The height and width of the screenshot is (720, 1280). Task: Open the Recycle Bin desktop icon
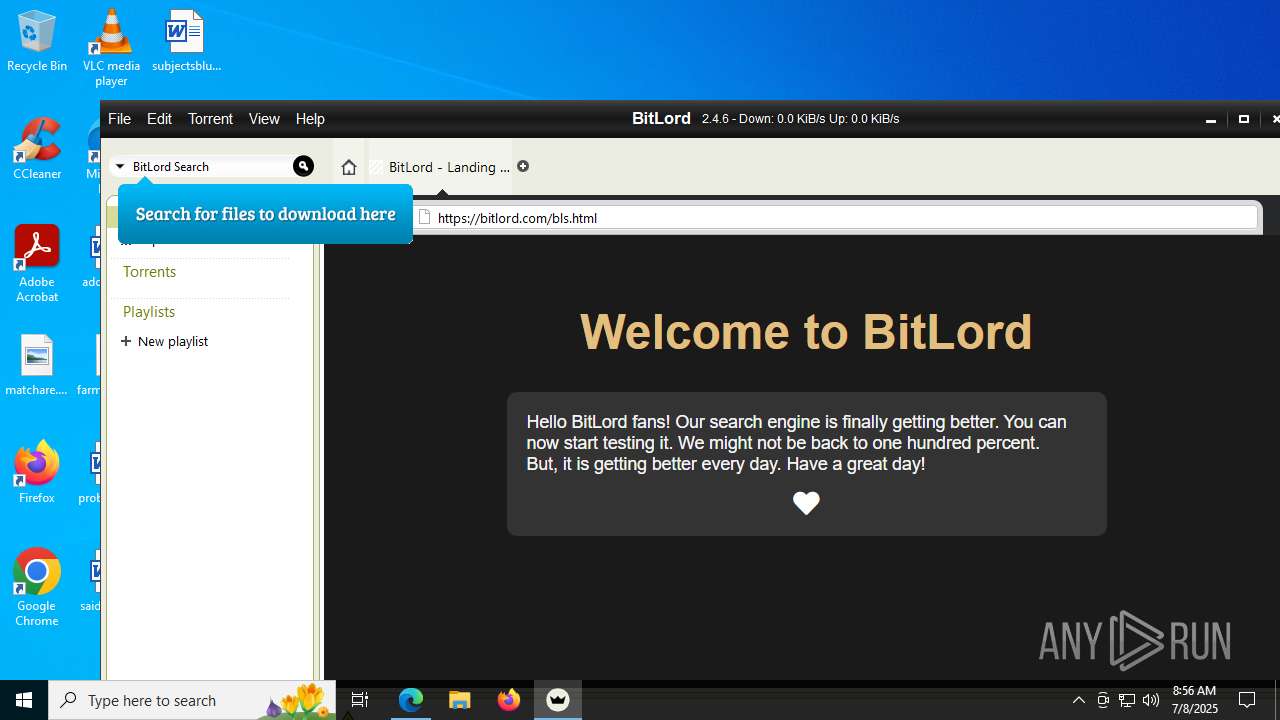[x=37, y=41]
